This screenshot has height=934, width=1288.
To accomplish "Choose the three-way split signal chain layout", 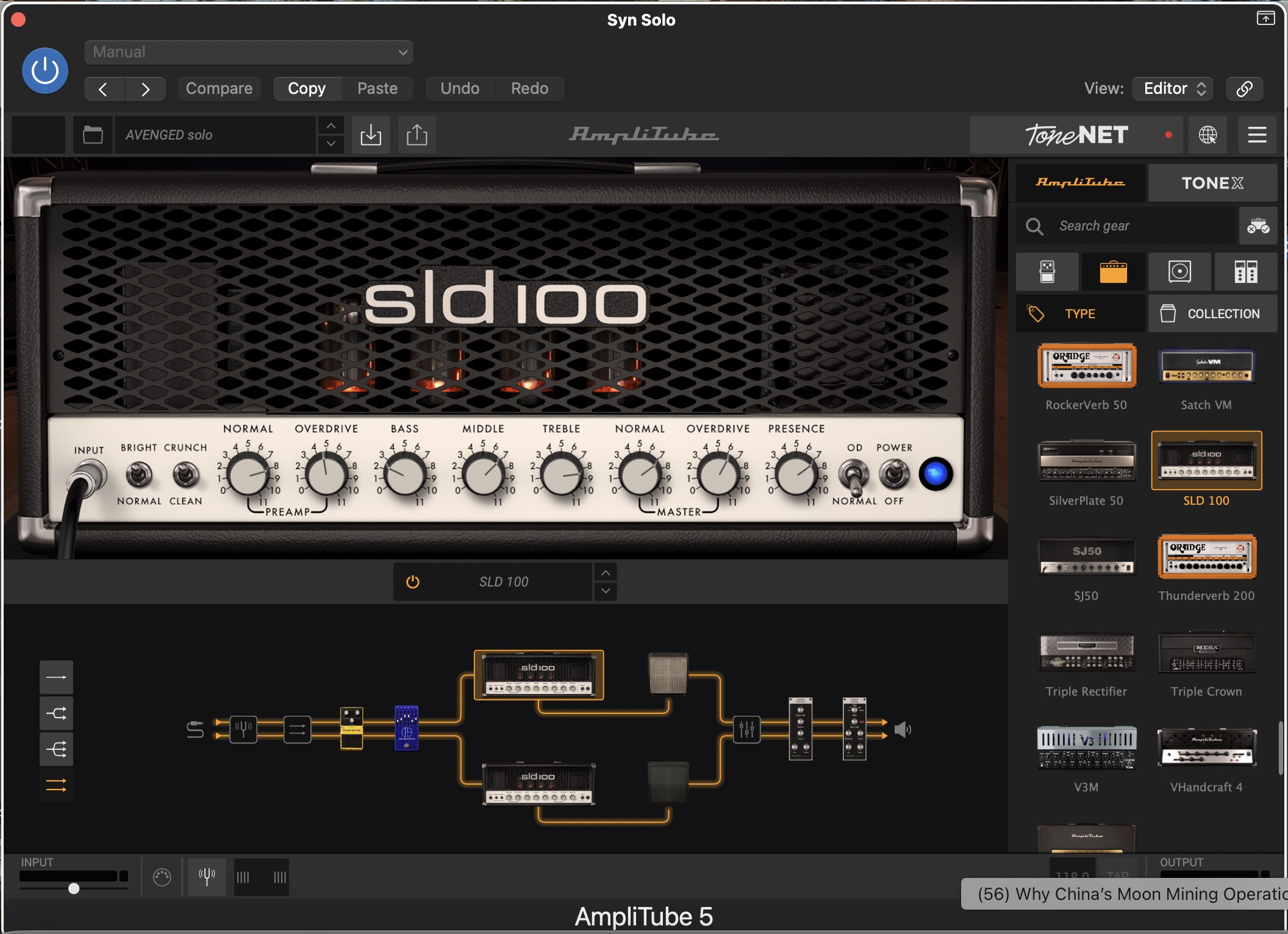I will tap(56, 749).
